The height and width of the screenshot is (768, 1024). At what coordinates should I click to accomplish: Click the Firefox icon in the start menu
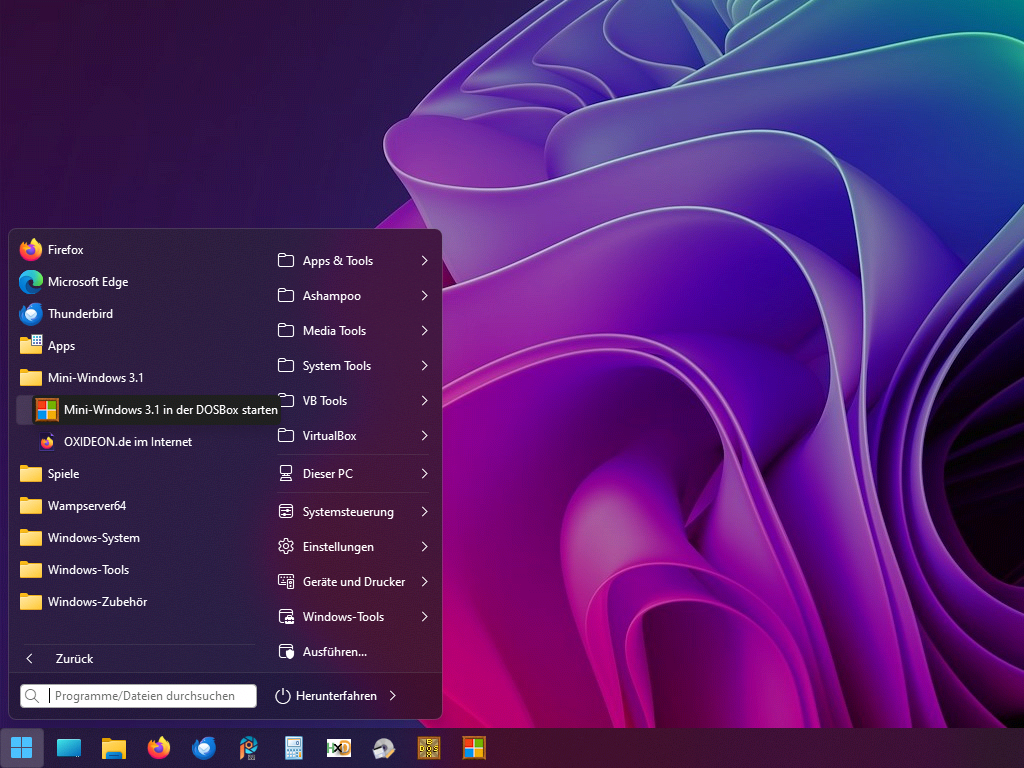[x=31, y=249]
